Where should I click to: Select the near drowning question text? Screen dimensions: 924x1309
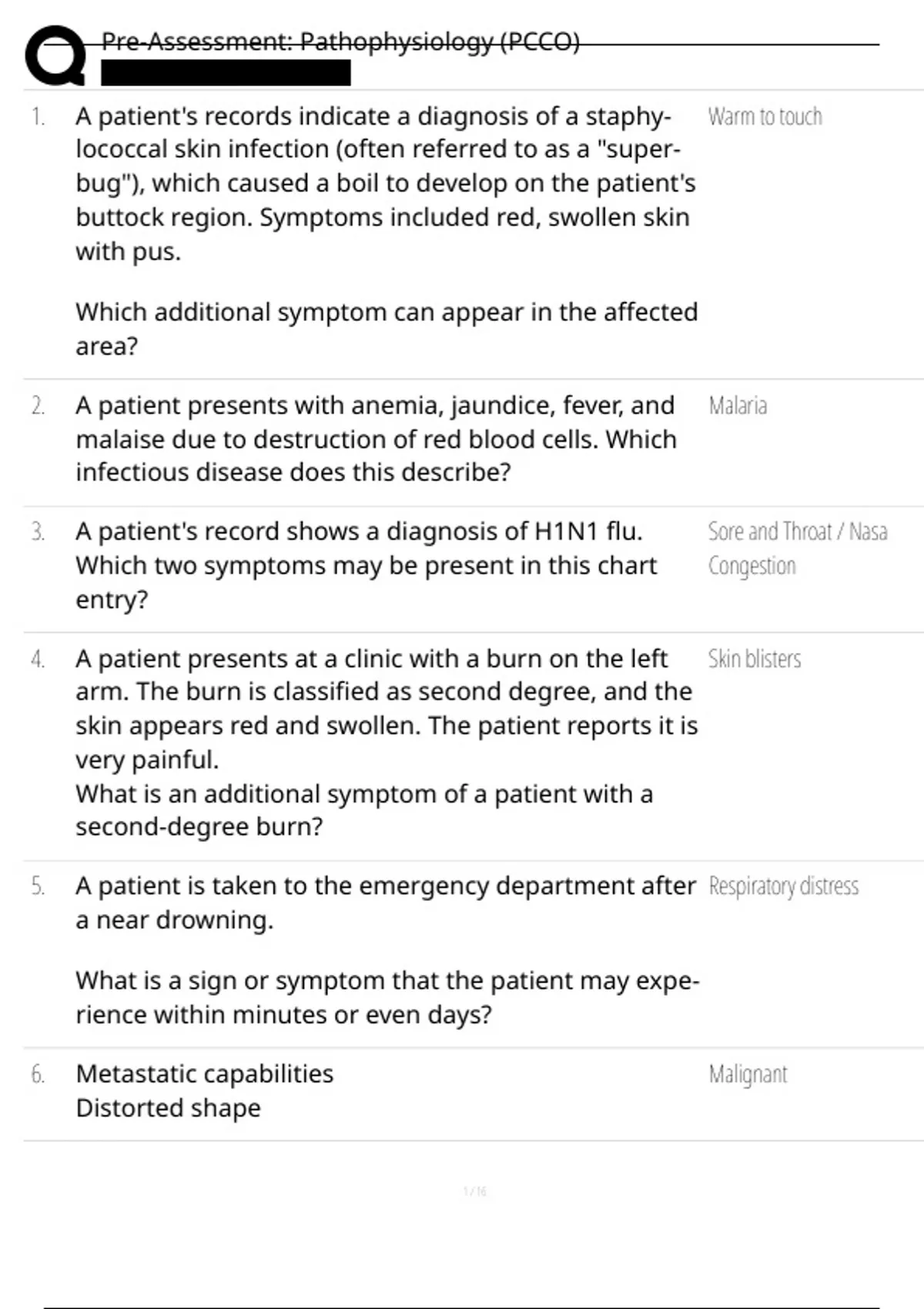(387, 950)
